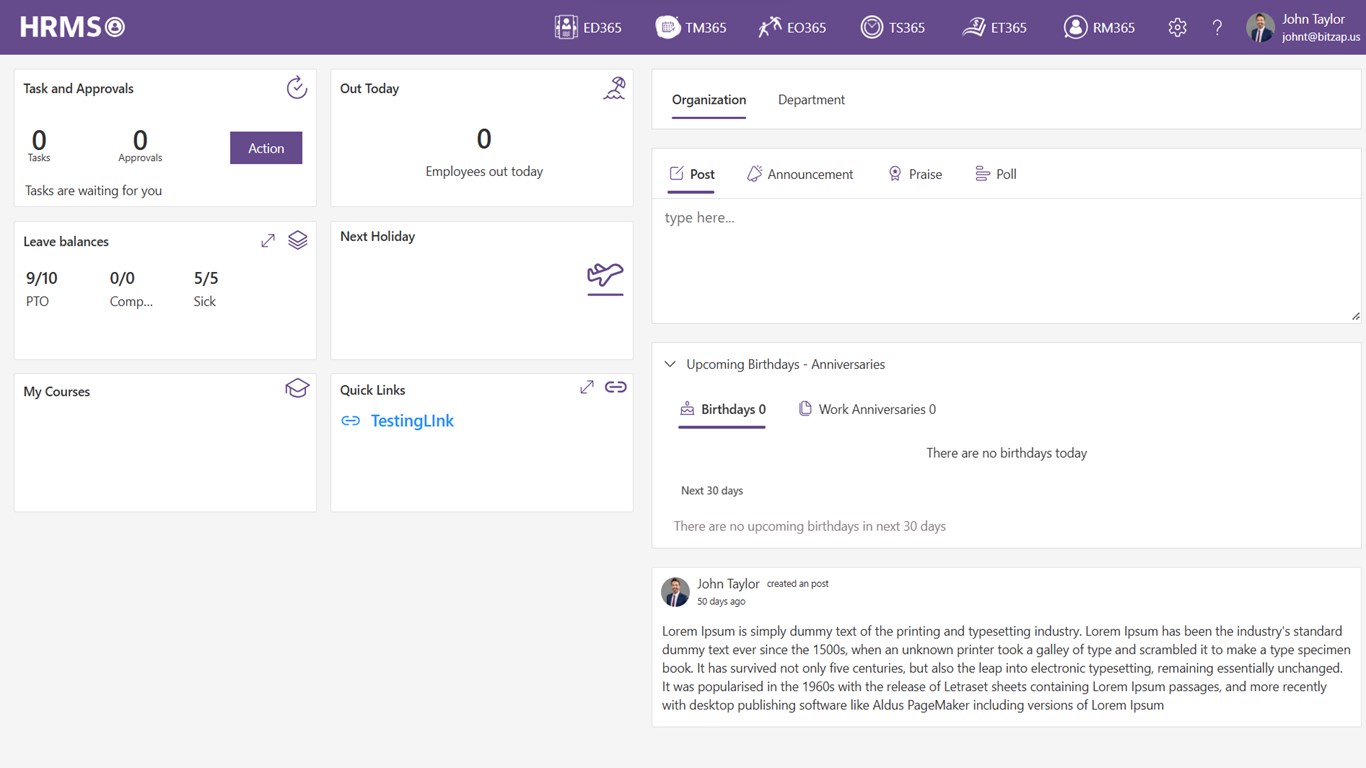Click the Leave balances stack icon
1366x768 pixels.
pos(297,241)
